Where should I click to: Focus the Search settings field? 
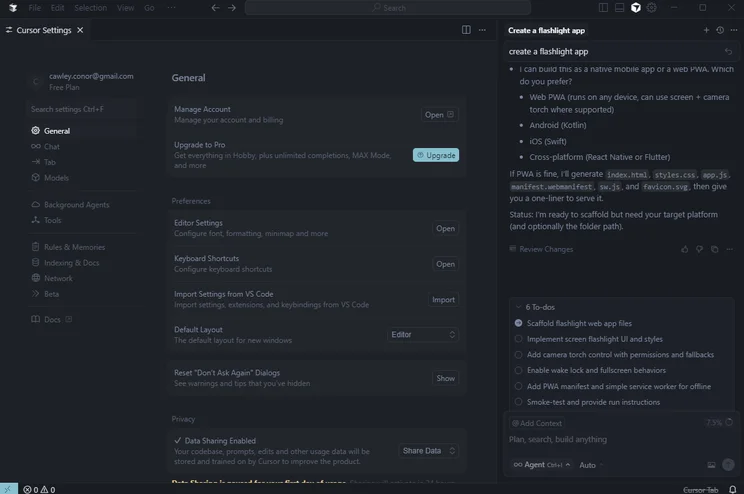82,109
